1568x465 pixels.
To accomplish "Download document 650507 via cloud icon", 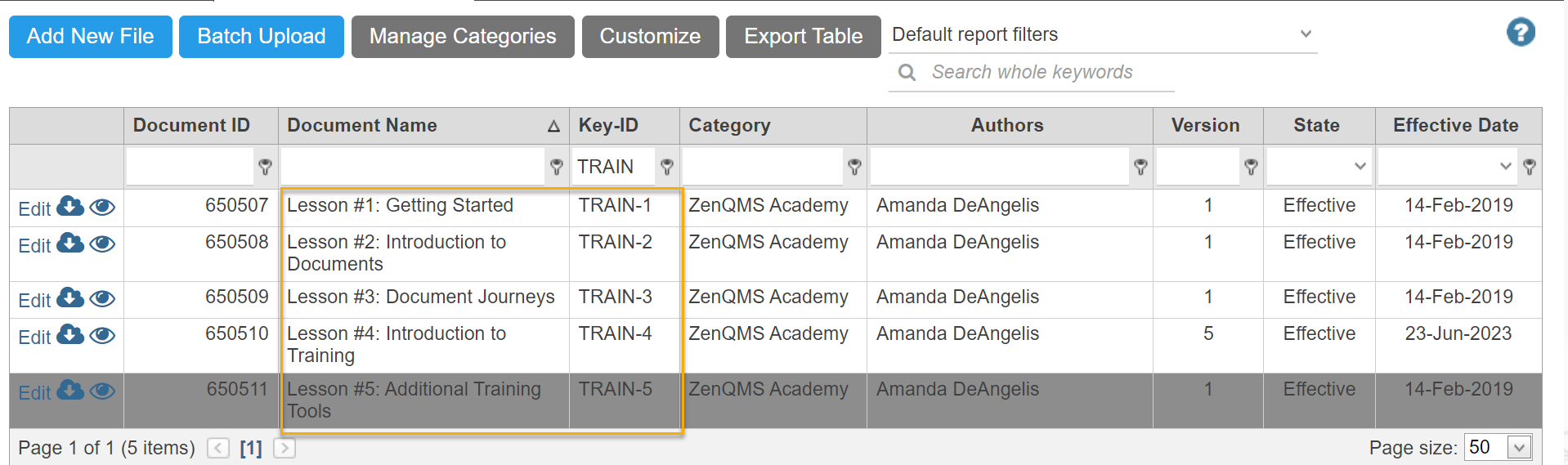I will (70, 206).
